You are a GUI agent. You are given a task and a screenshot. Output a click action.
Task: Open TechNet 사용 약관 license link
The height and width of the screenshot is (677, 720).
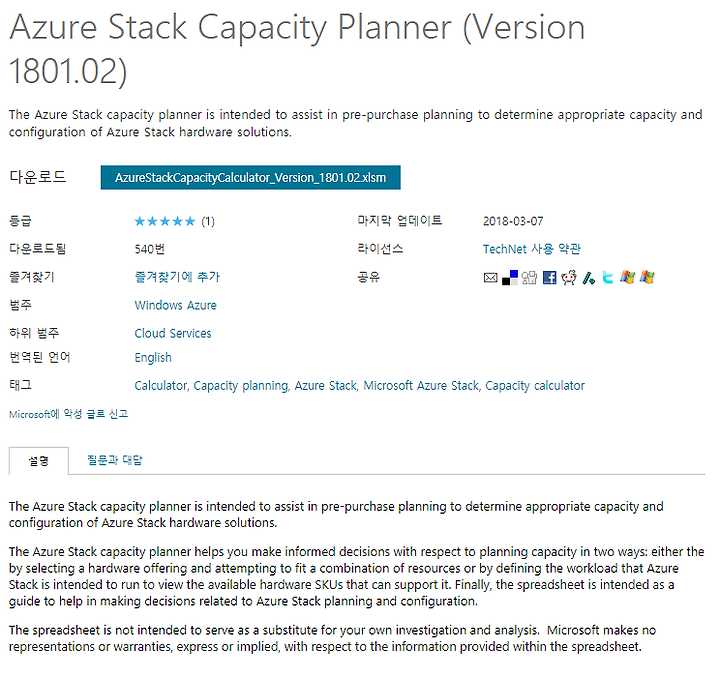click(531, 249)
